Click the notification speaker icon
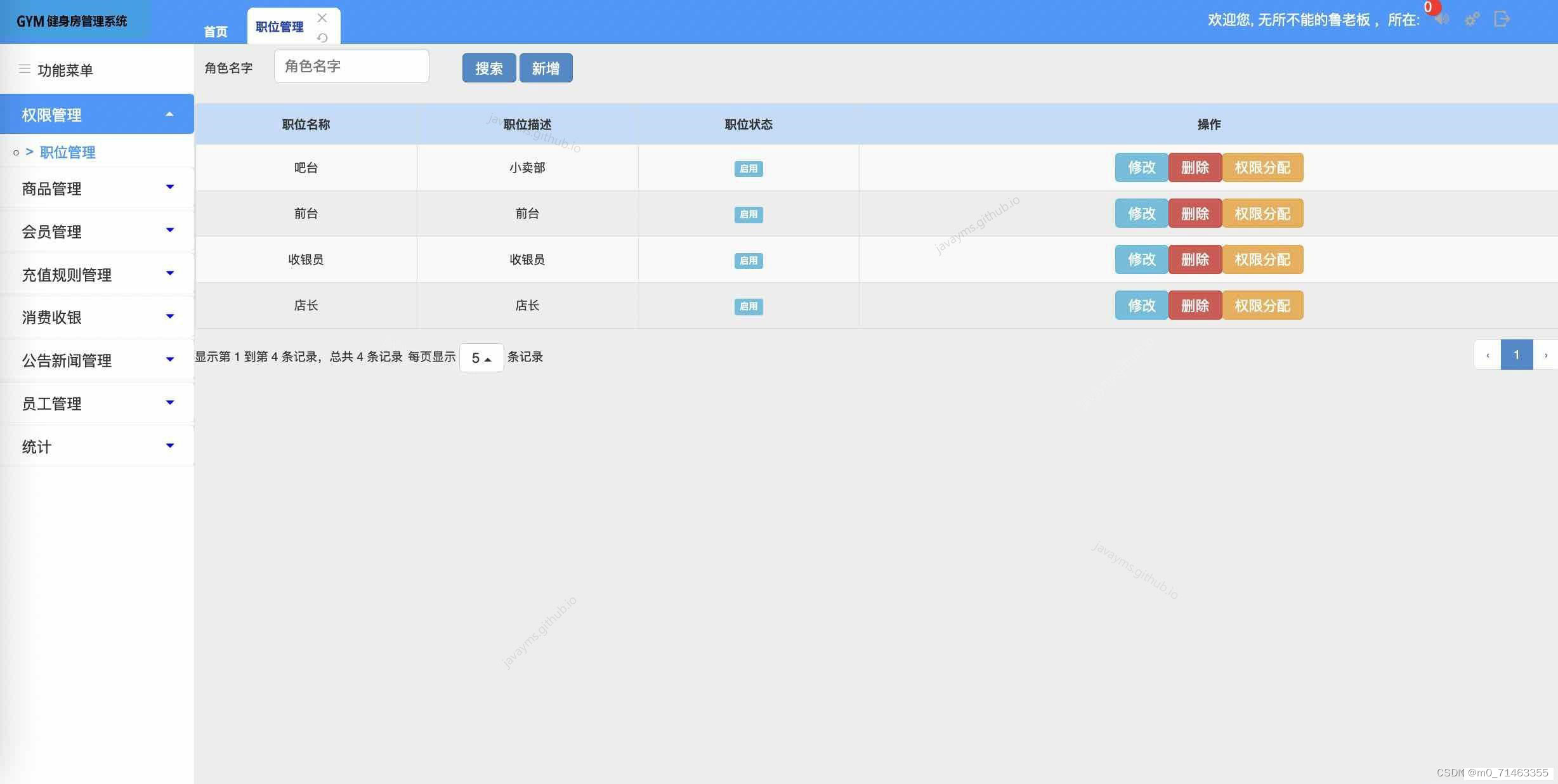Screen dimensions: 1558x784 tap(1442, 19)
